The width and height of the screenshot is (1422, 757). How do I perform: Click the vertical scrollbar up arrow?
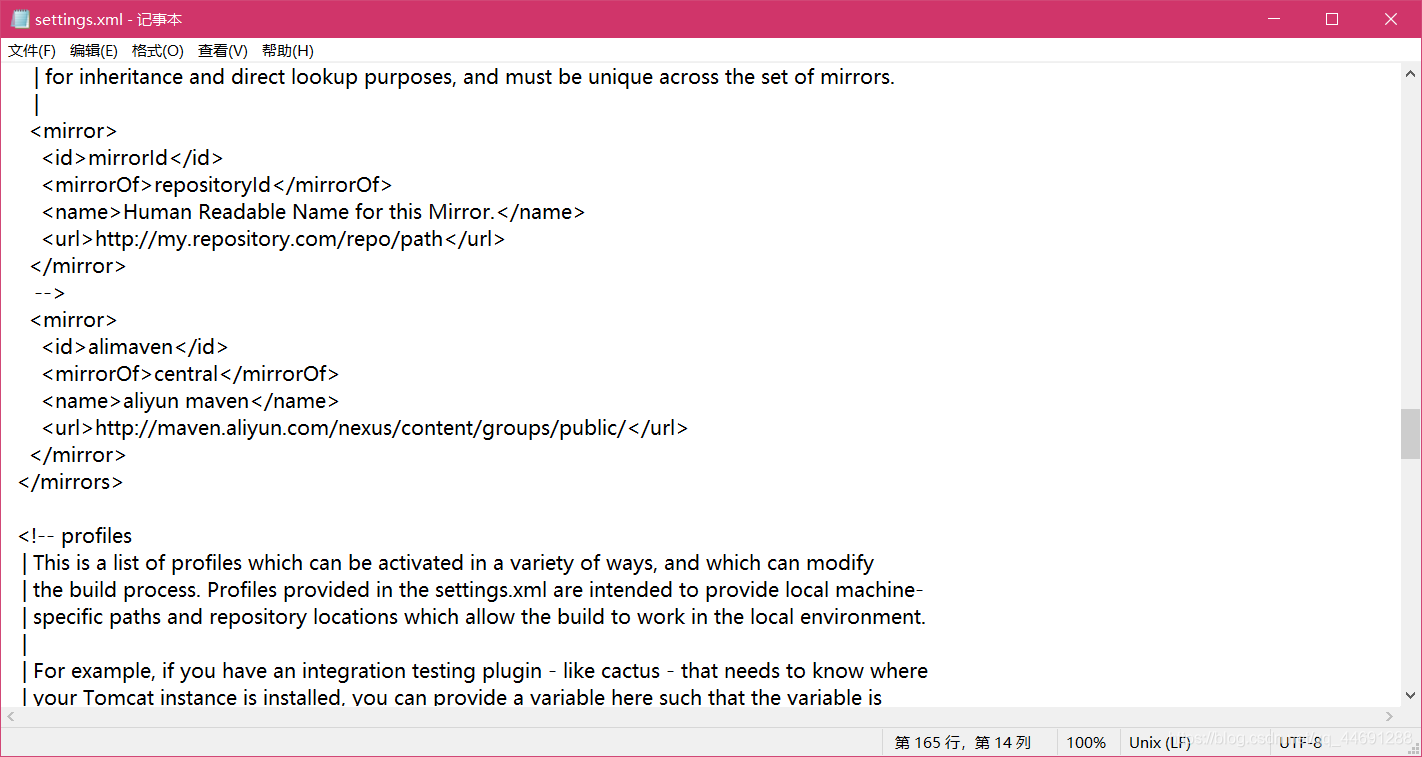1410,74
